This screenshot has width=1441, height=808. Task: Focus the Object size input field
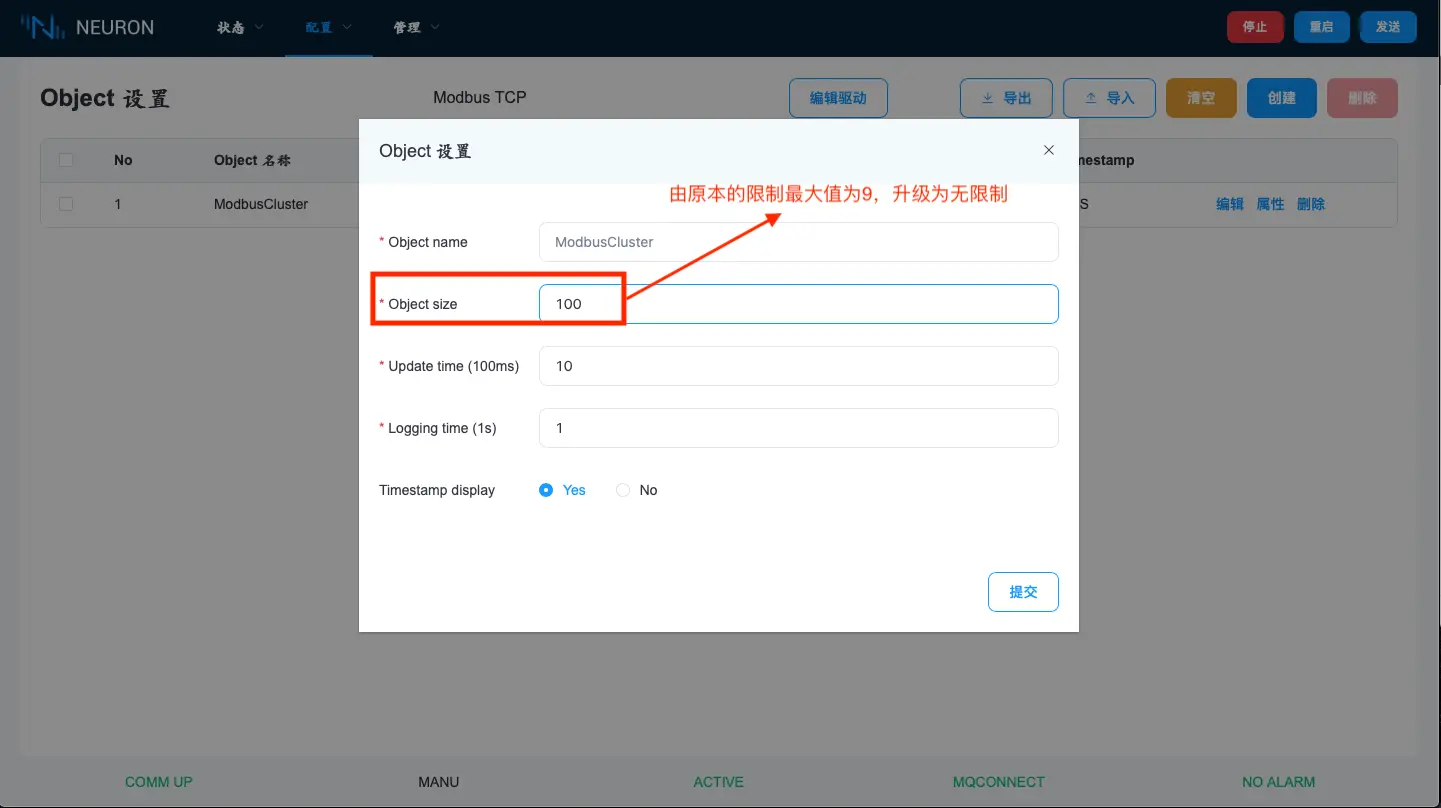[798, 304]
